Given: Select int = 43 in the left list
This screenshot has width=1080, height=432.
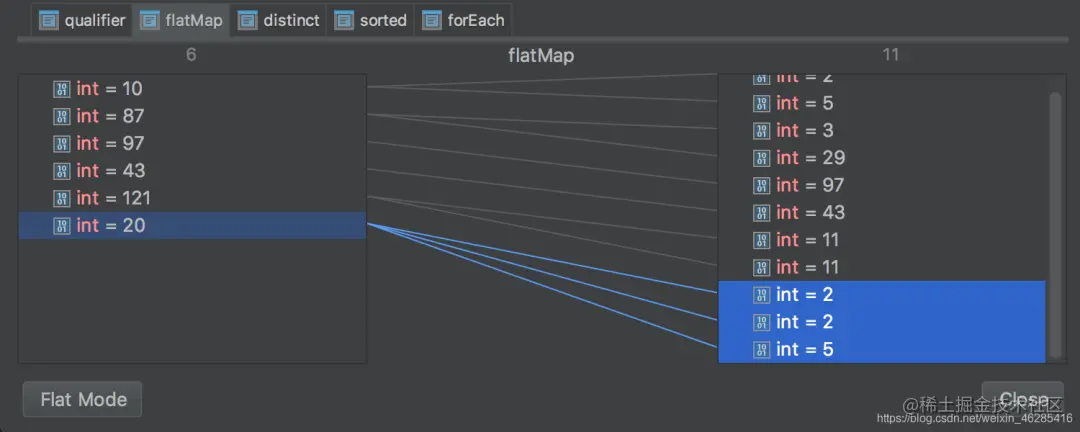Looking at the screenshot, I should (192, 171).
